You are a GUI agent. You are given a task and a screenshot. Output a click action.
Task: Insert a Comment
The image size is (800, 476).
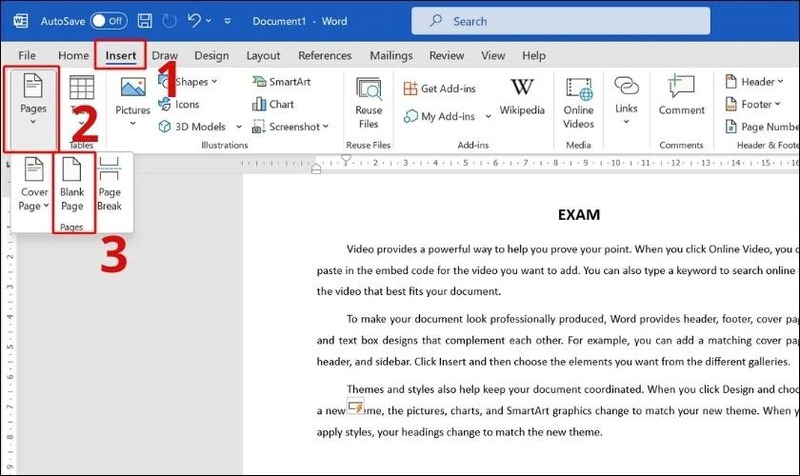coord(681,95)
